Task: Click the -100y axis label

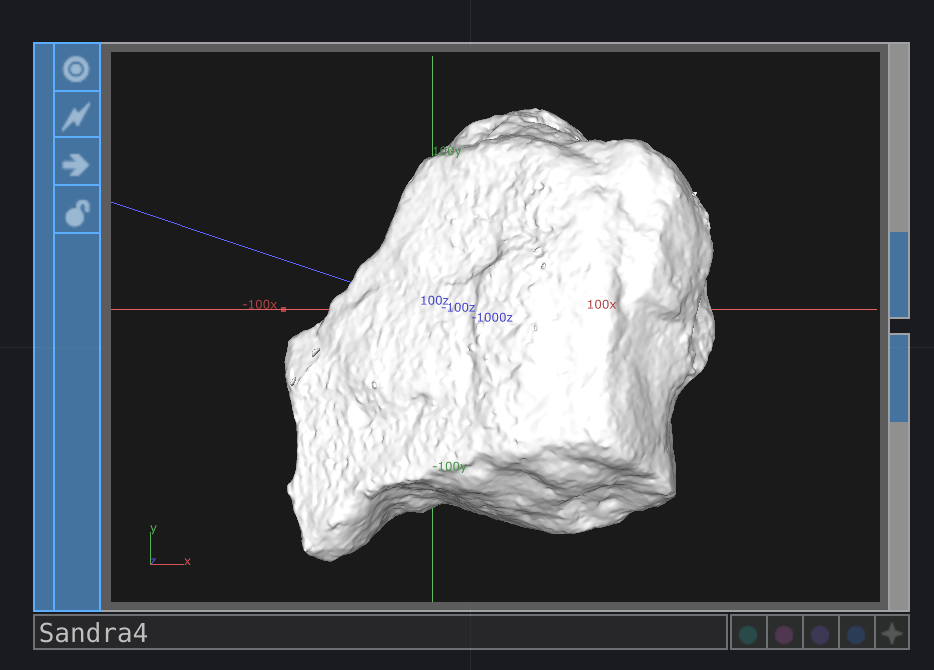Action: (448, 466)
